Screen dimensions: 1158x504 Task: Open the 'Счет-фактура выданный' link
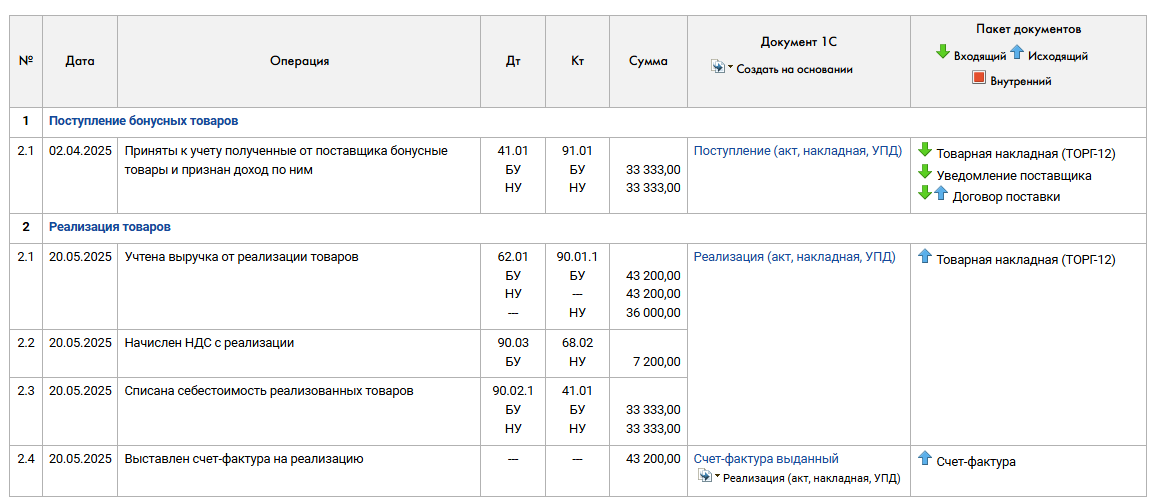tap(765, 459)
